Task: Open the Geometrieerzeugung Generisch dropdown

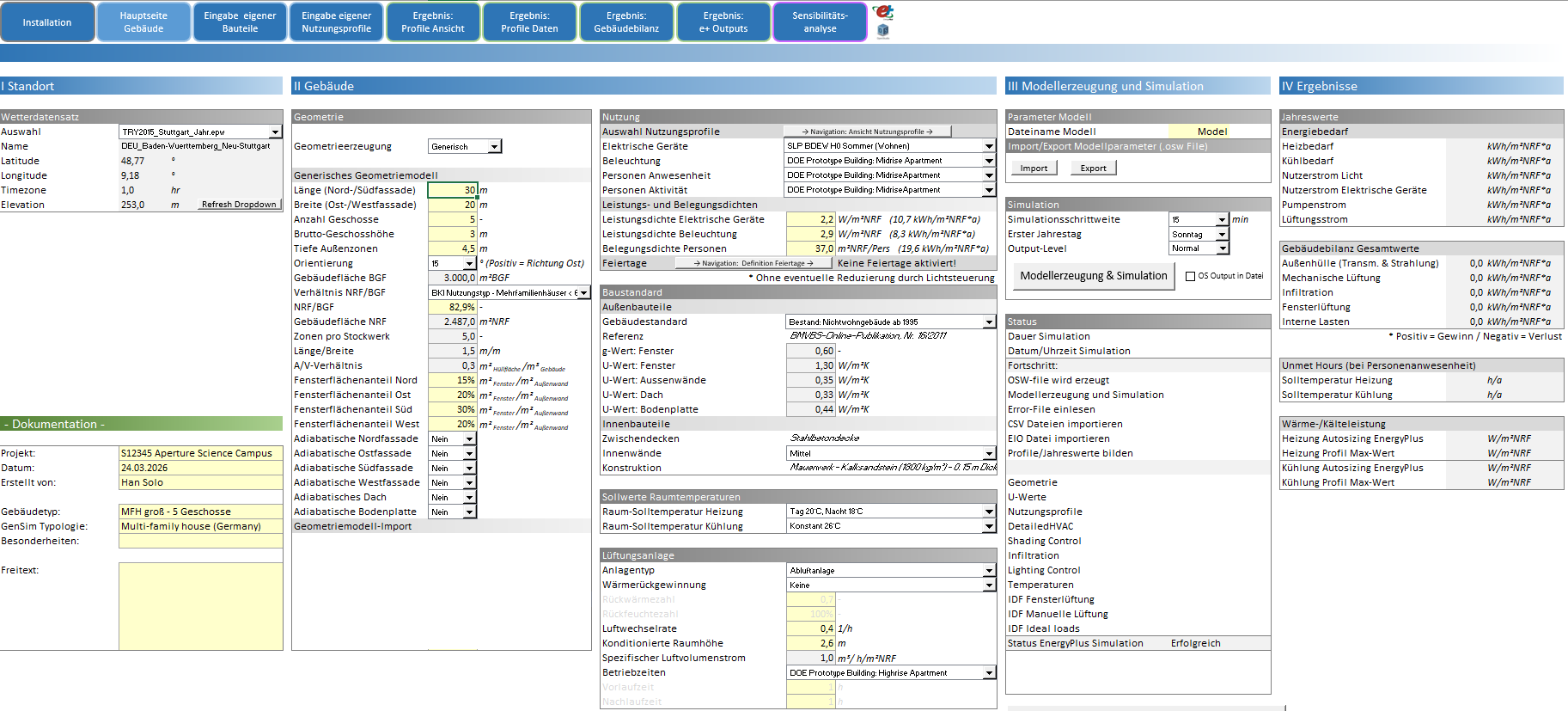Action: pos(494,146)
